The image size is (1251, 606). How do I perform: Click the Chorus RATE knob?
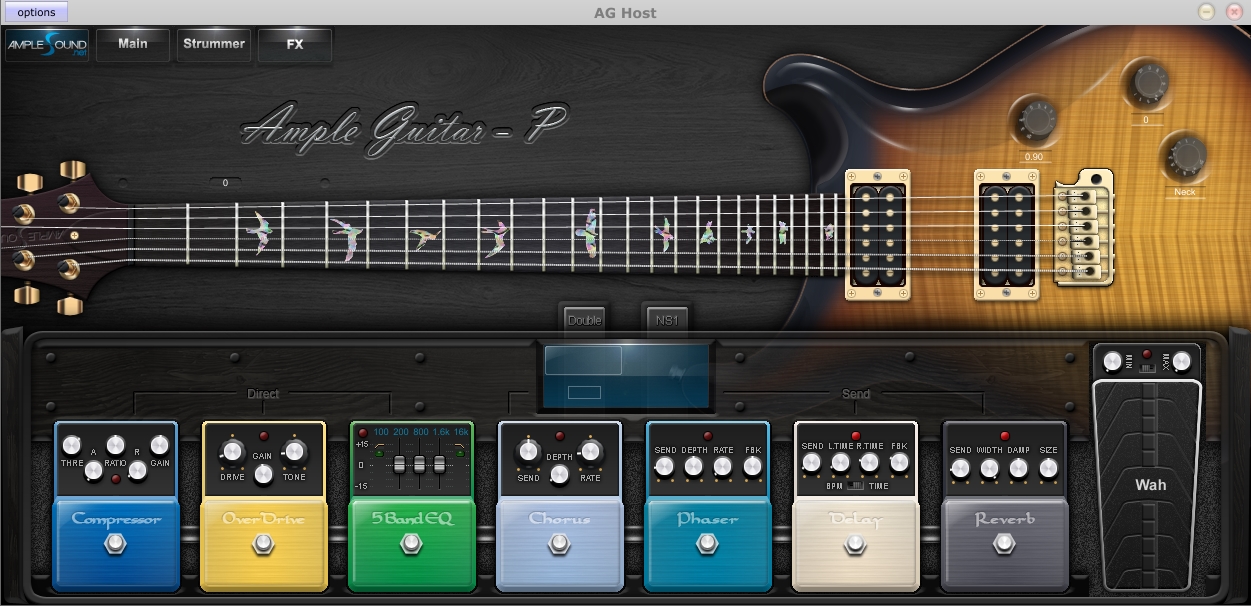tap(590, 452)
